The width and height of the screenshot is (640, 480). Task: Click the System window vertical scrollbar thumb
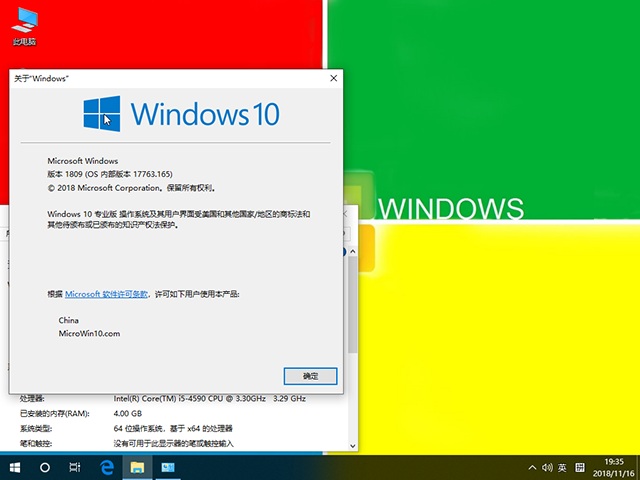[x=353, y=304]
